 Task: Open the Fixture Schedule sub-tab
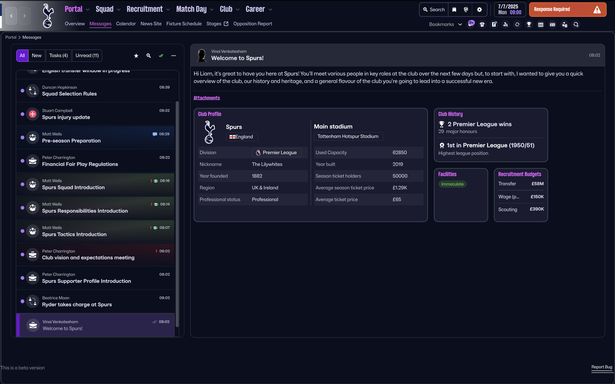pyautogui.click(x=184, y=24)
